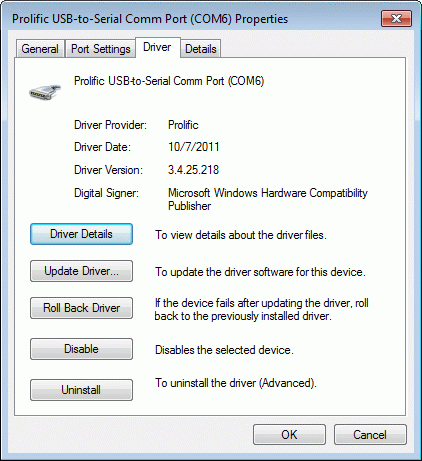Confirm the dialog with OK
This screenshot has height=461, width=422.
point(289,435)
